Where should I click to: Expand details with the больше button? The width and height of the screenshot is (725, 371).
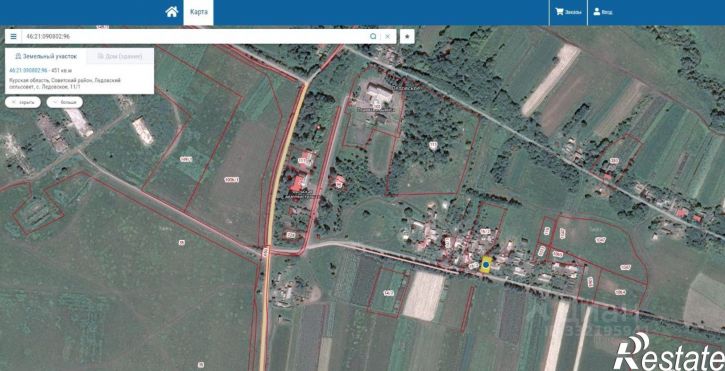65,102
